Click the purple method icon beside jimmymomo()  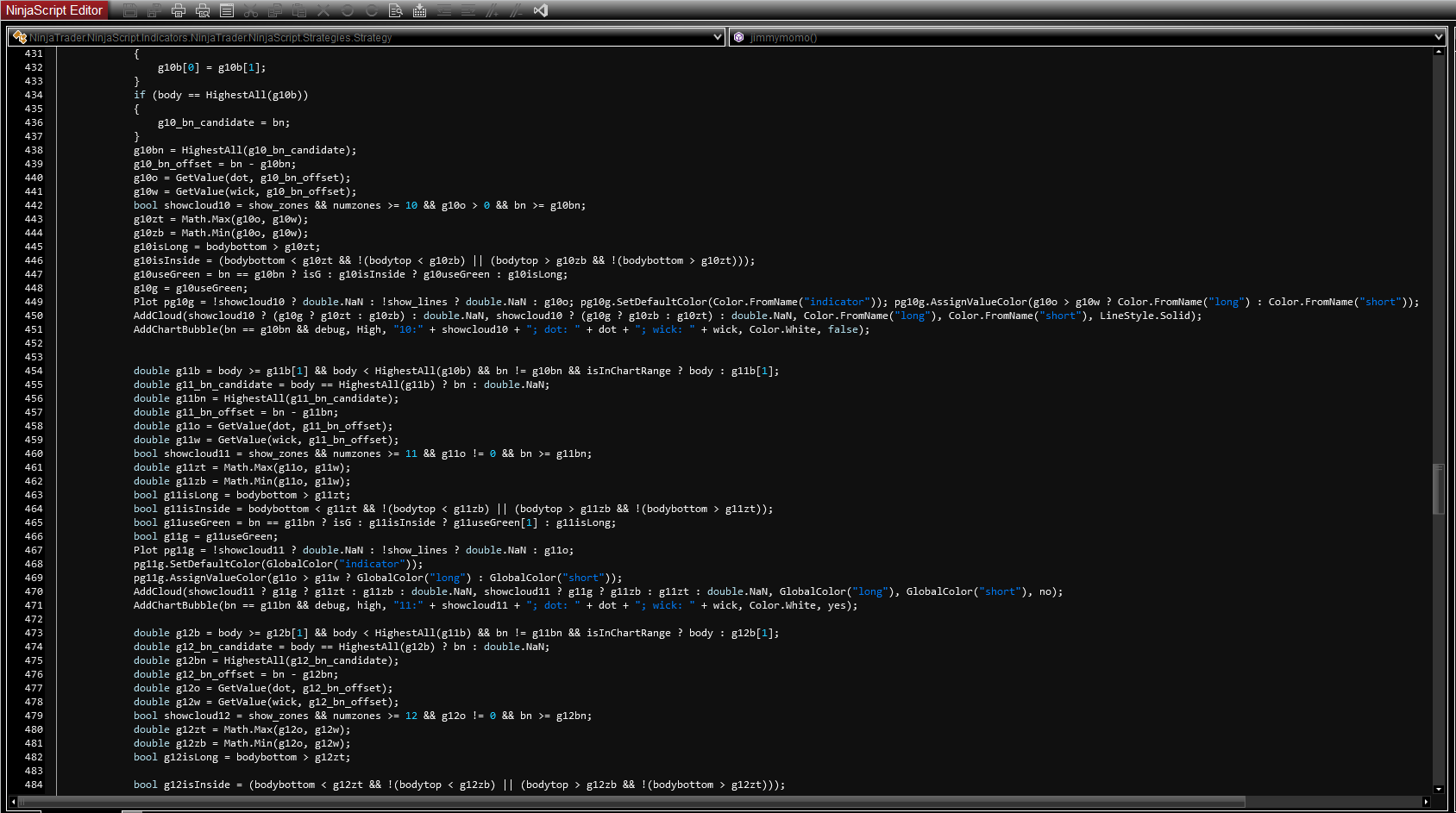pos(739,37)
